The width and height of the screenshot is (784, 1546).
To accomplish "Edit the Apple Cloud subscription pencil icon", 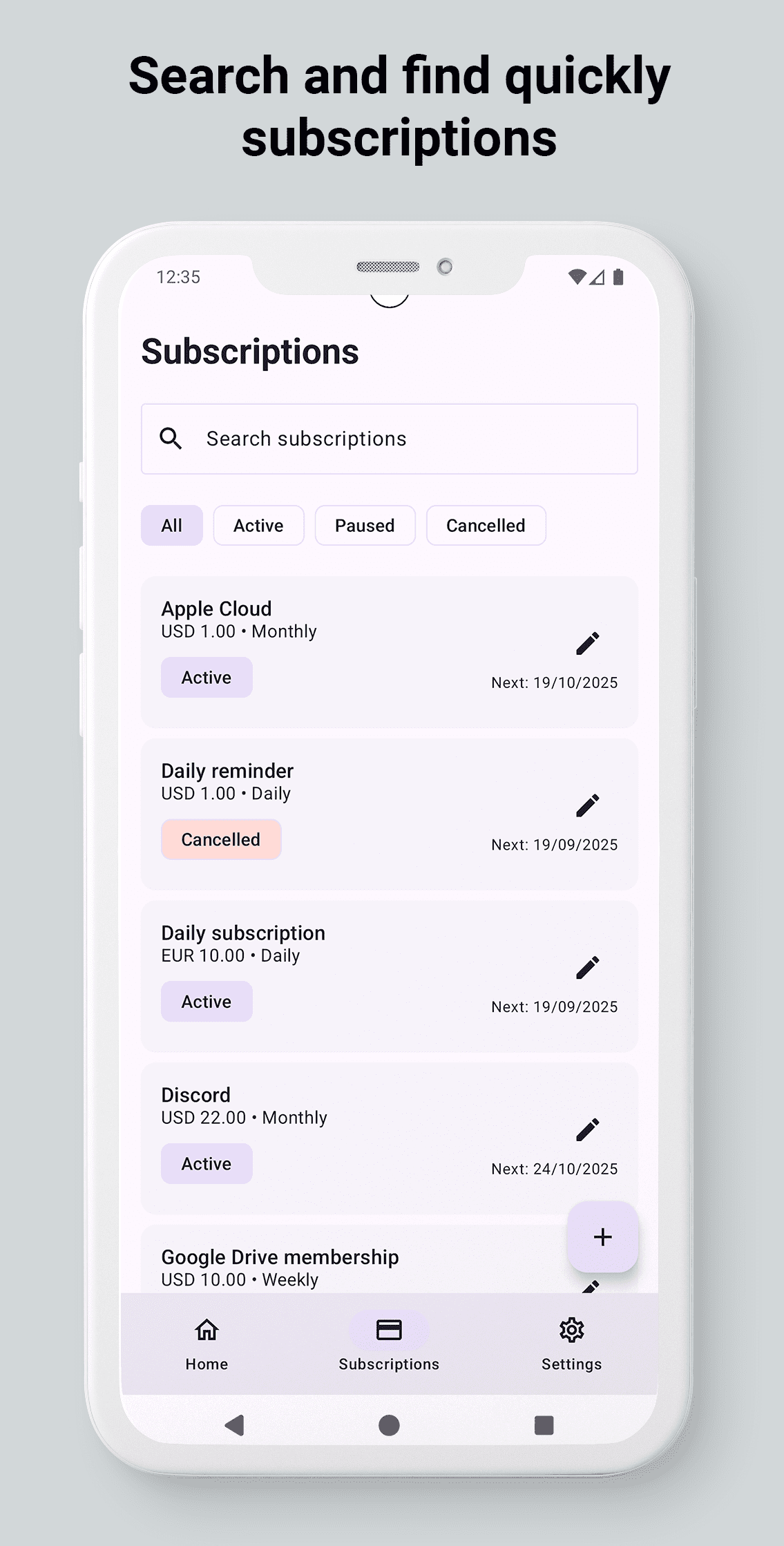I will [x=587, y=644].
